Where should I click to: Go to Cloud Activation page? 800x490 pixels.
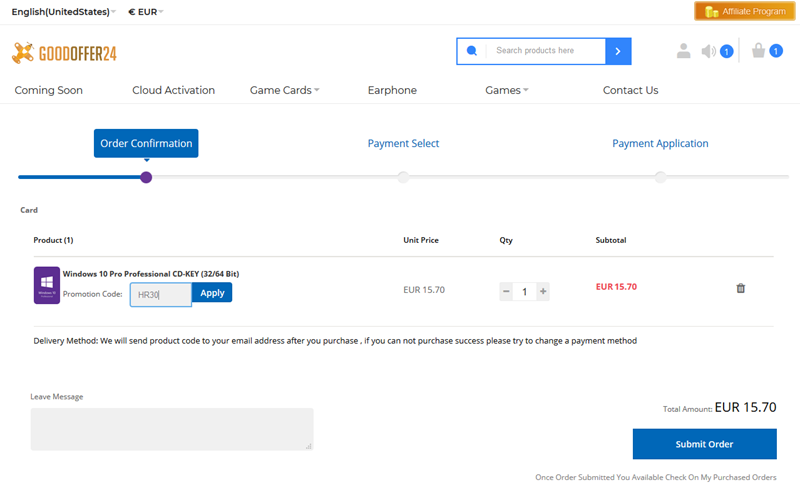(x=173, y=90)
